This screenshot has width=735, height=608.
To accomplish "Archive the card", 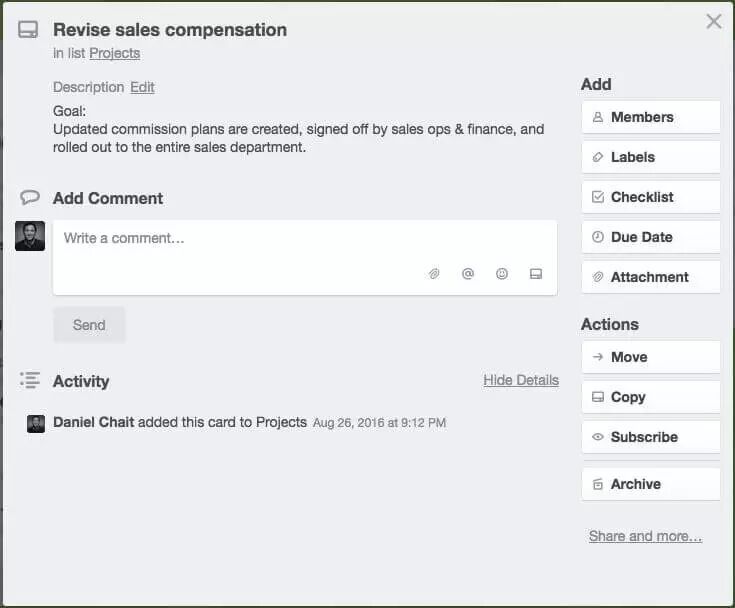I will 651,484.
